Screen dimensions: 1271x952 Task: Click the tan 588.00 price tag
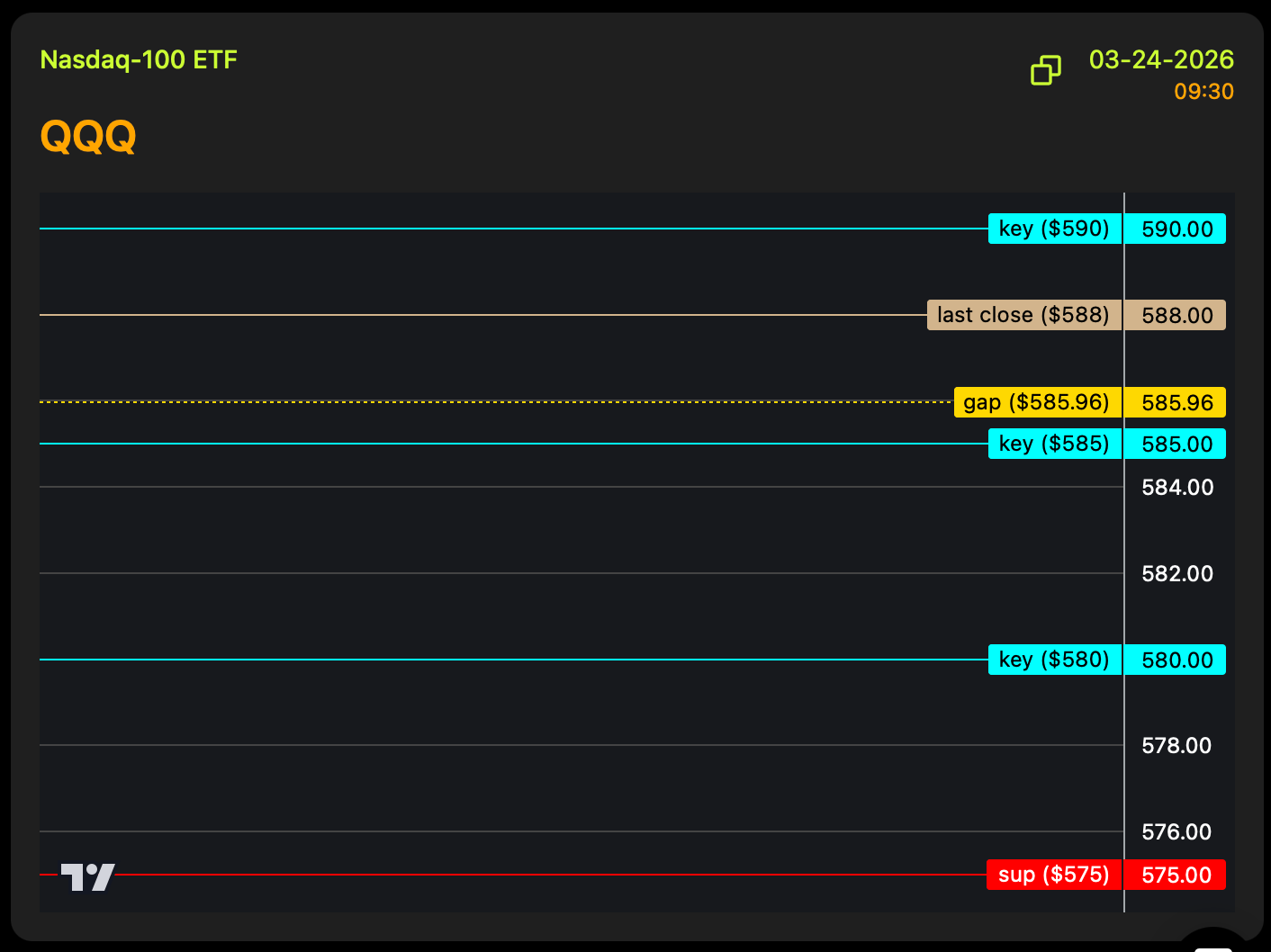pos(1176,316)
